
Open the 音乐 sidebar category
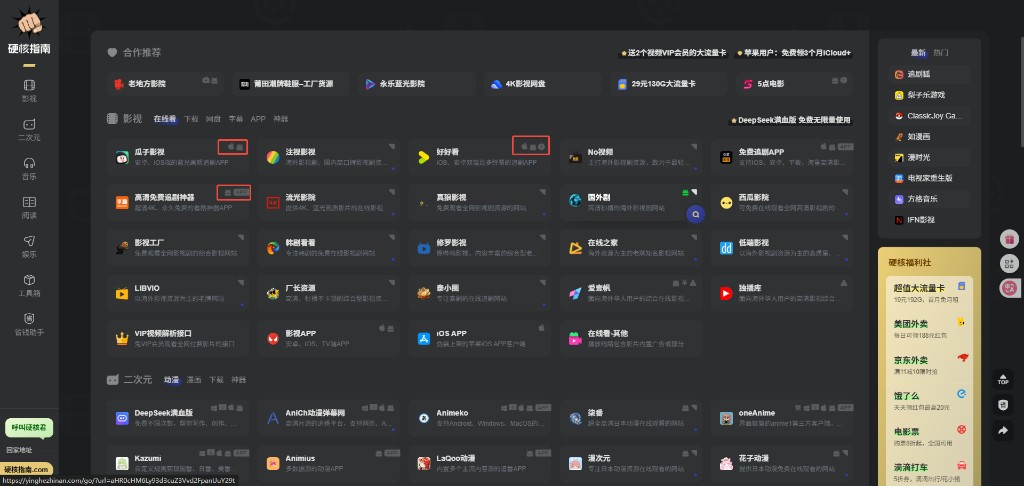pyautogui.click(x=29, y=169)
